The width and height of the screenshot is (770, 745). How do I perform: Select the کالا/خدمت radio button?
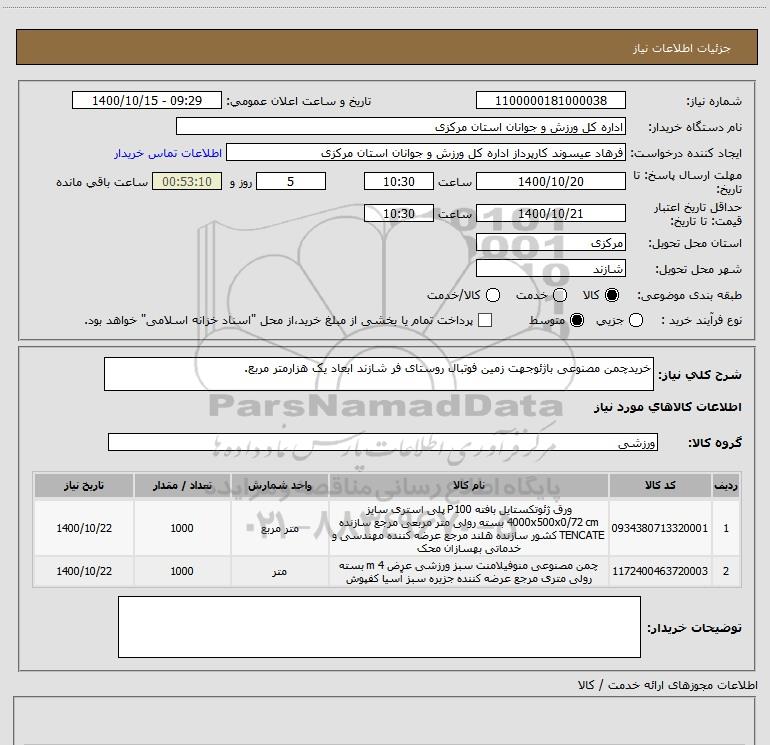(493, 295)
